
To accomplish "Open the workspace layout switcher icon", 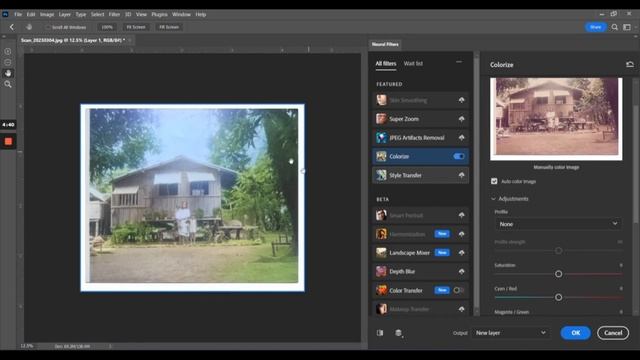I will point(627,27).
